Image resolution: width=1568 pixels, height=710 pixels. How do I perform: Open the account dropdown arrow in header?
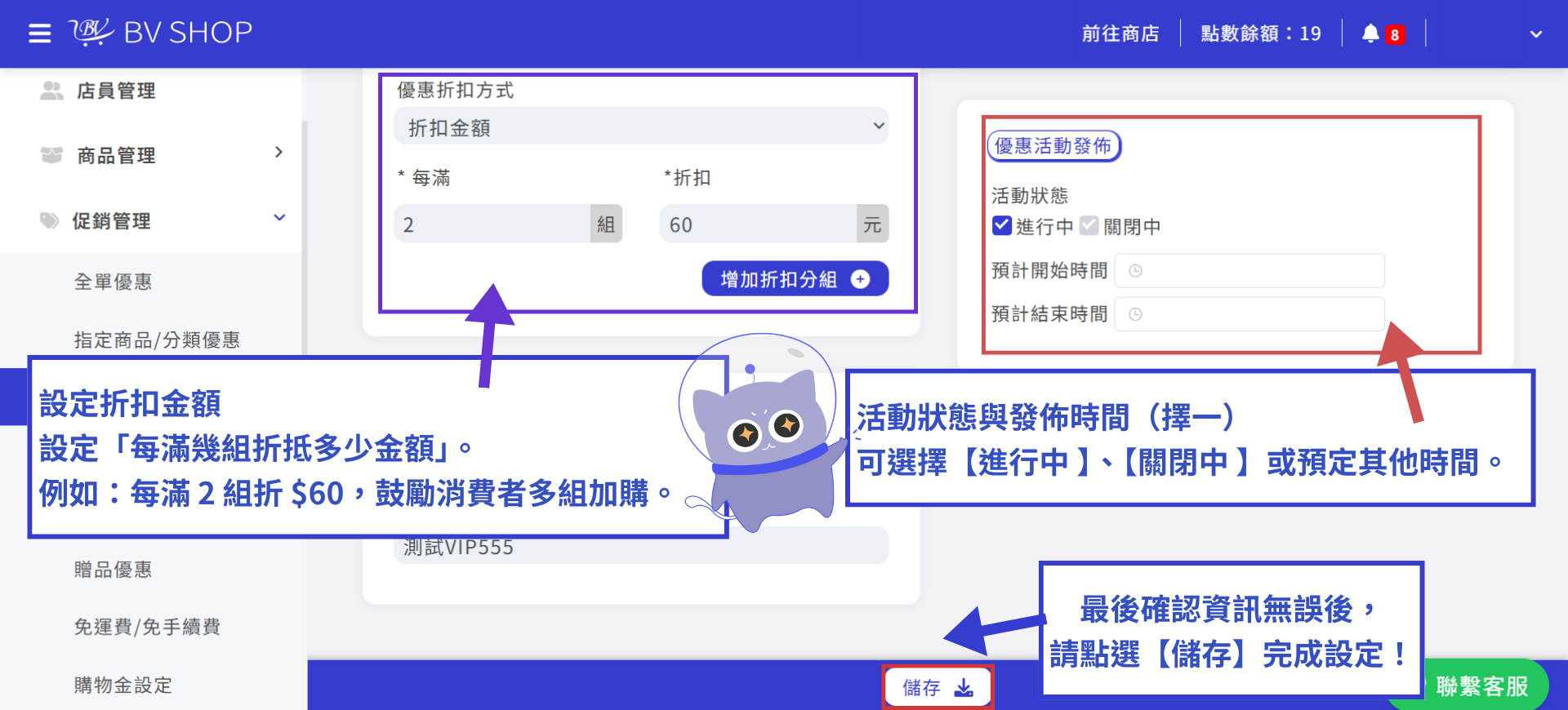point(1536,34)
